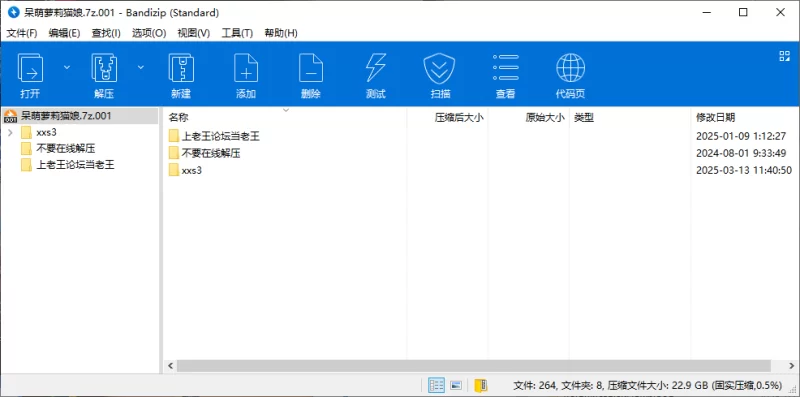Expand the xxs3 folder tree node
Viewport: 800px width, 397px height.
10,133
